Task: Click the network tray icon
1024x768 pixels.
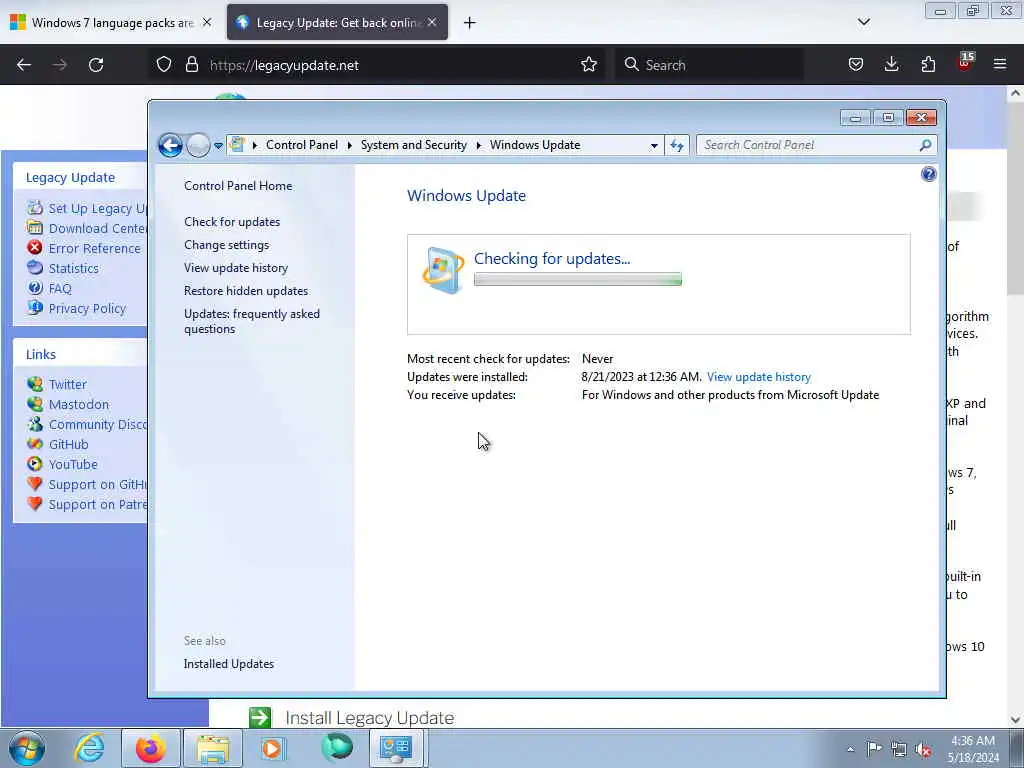Action: tap(899, 749)
